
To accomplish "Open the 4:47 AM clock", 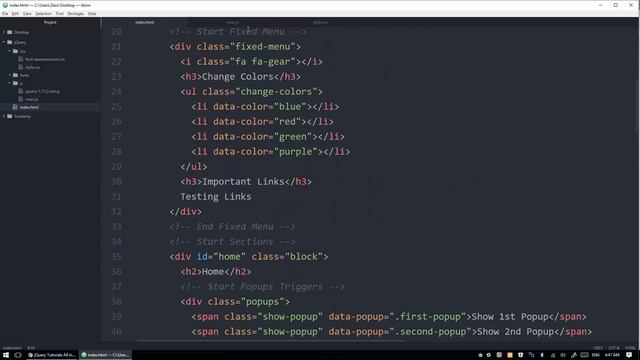I will pyautogui.click(x=612, y=355).
